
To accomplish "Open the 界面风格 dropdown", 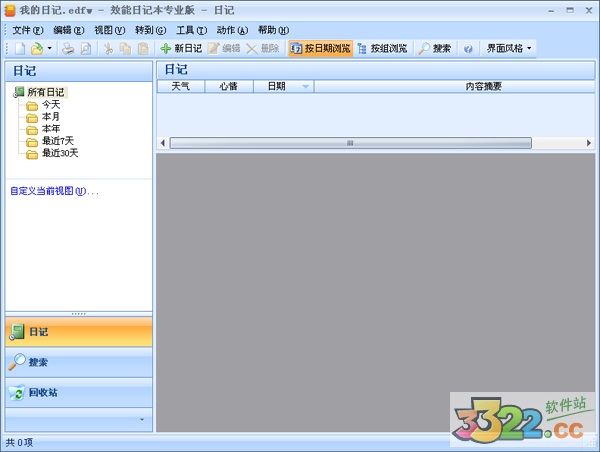I will 509,49.
